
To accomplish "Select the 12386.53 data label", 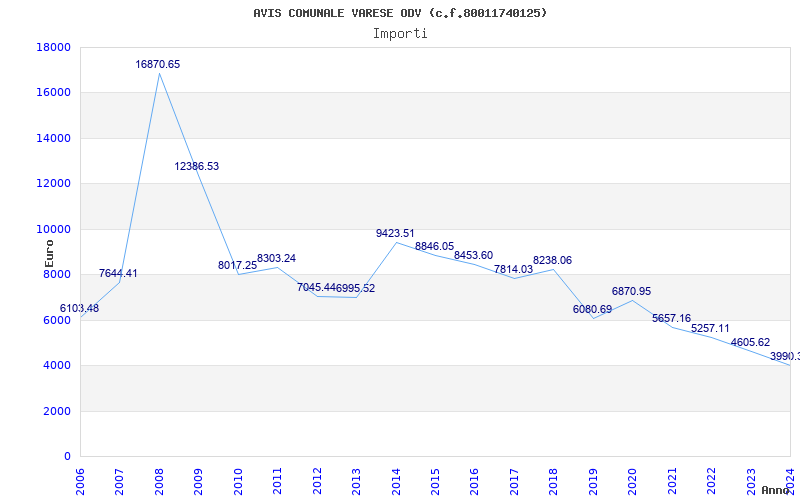I will click(196, 166).
